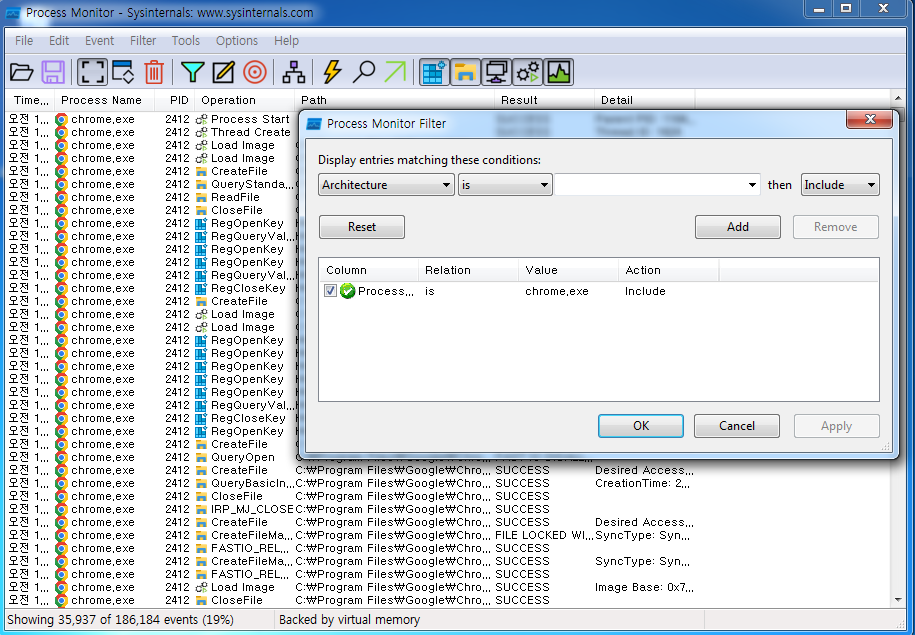Open the Architecture column dropdown
915x635 pixels.
[386, 185]
